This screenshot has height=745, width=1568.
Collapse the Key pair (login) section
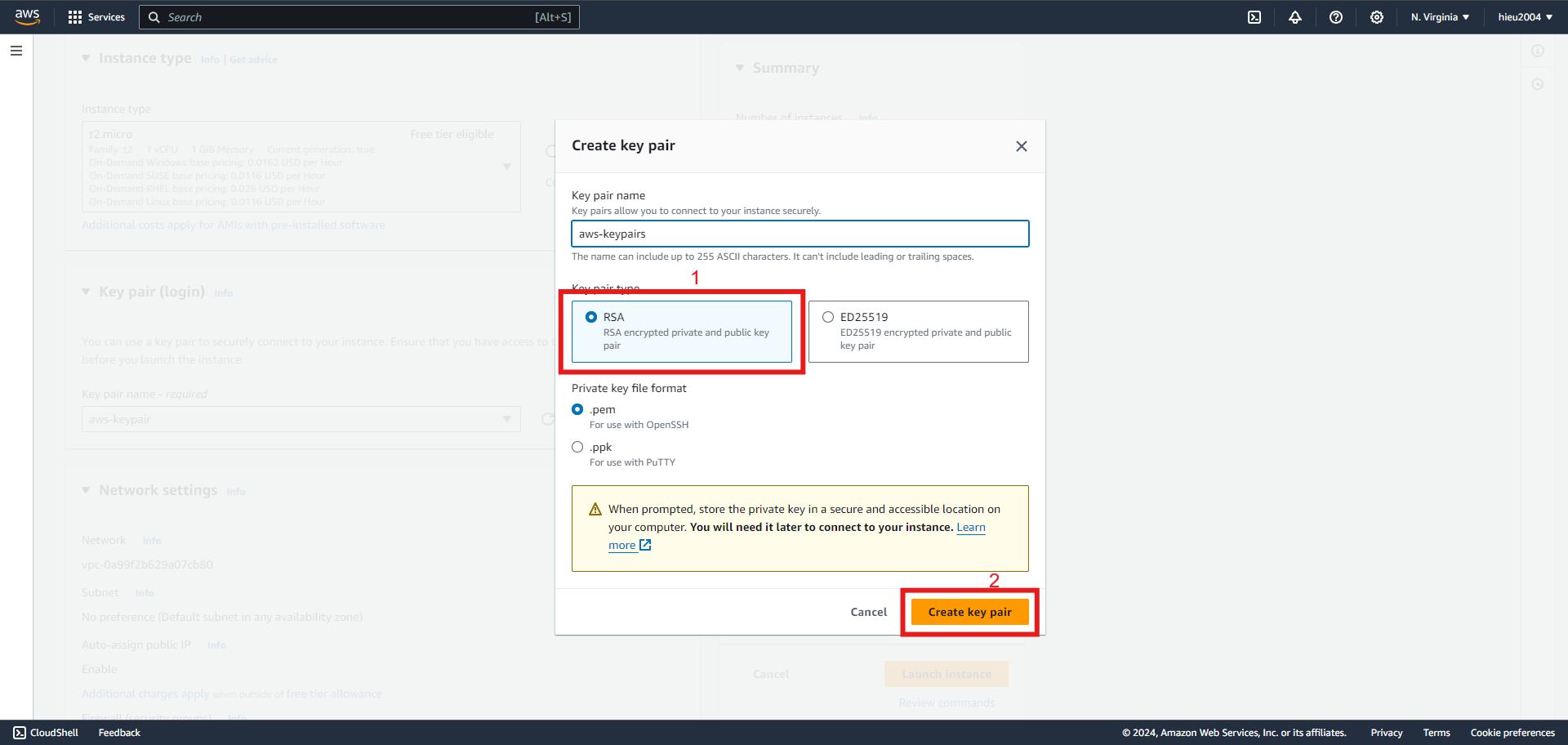pyautogui.click(x=86, y=292)
